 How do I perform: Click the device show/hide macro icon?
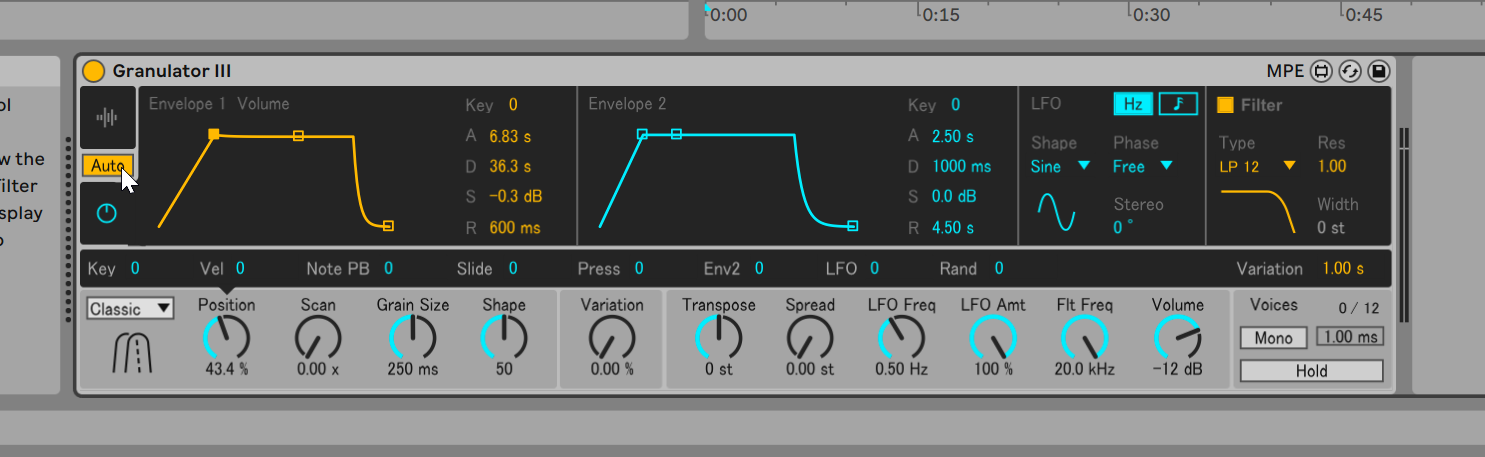1322,71
